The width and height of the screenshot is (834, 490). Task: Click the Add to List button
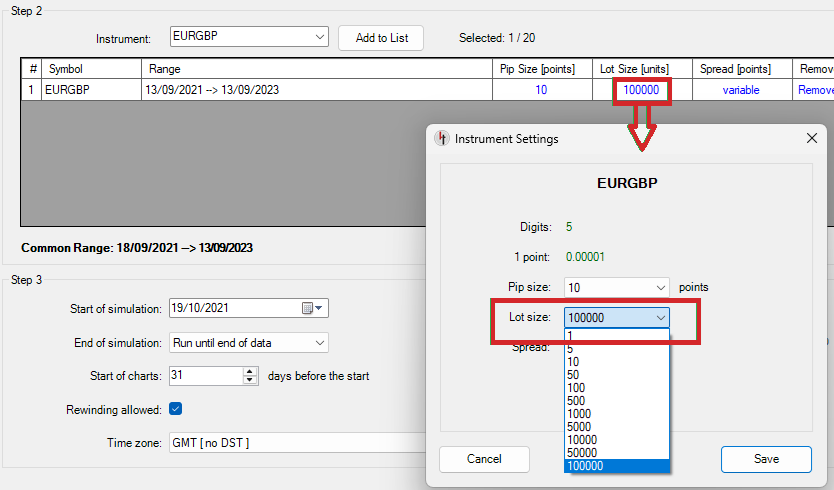(x=380, y=38)
